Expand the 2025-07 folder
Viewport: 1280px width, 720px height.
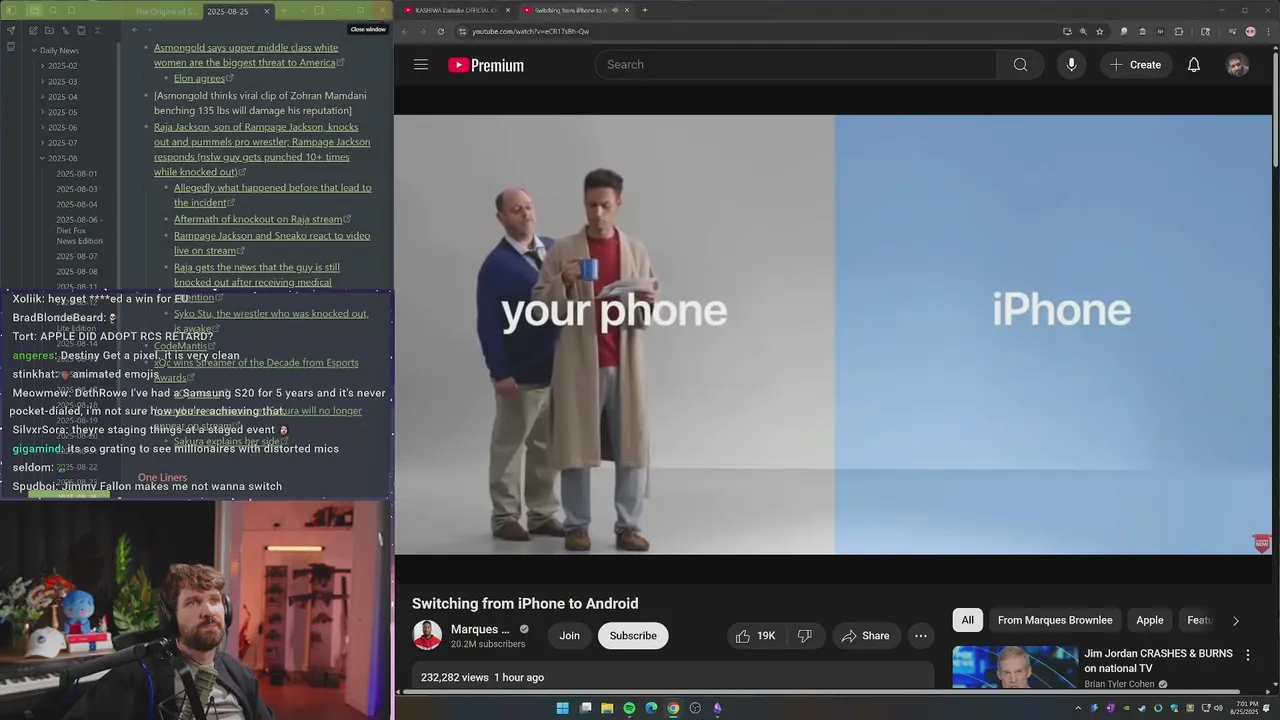(43, 143)
